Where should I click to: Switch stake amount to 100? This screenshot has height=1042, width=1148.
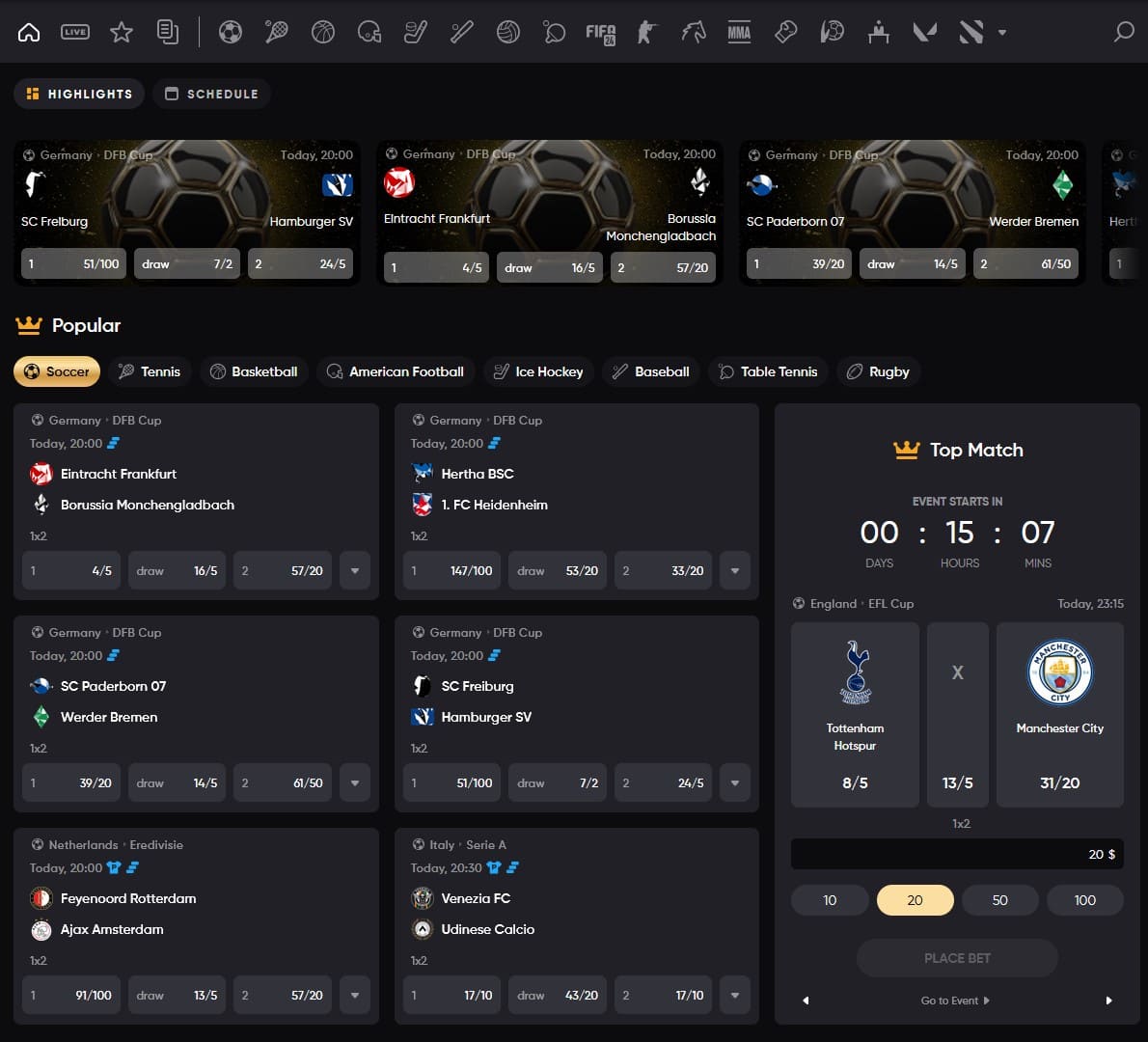point(1084,899)
